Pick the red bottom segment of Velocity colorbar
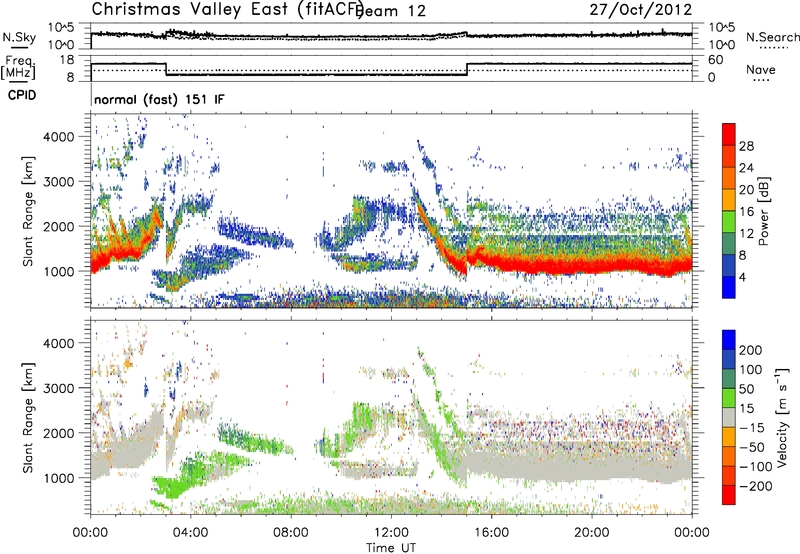The width and height of the screenshot is (800, 554). point(729,494)
